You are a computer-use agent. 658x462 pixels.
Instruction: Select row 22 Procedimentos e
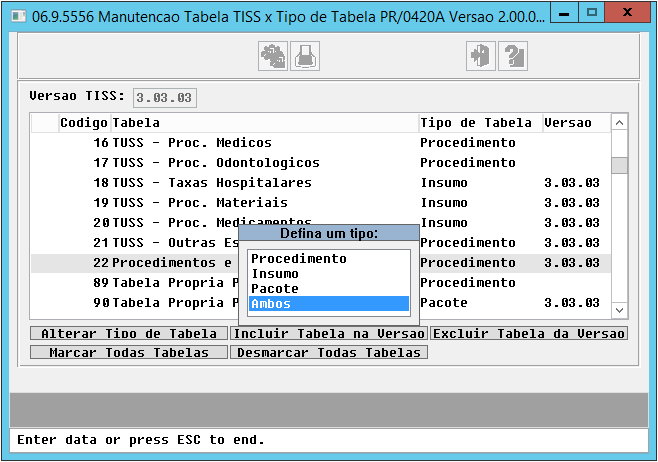pos(321,263)
